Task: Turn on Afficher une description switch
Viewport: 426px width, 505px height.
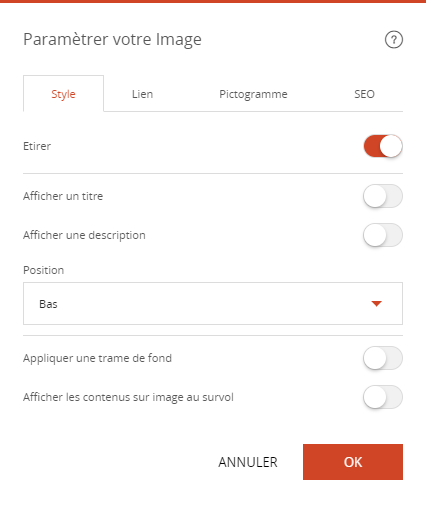Action: click(383, 235)
